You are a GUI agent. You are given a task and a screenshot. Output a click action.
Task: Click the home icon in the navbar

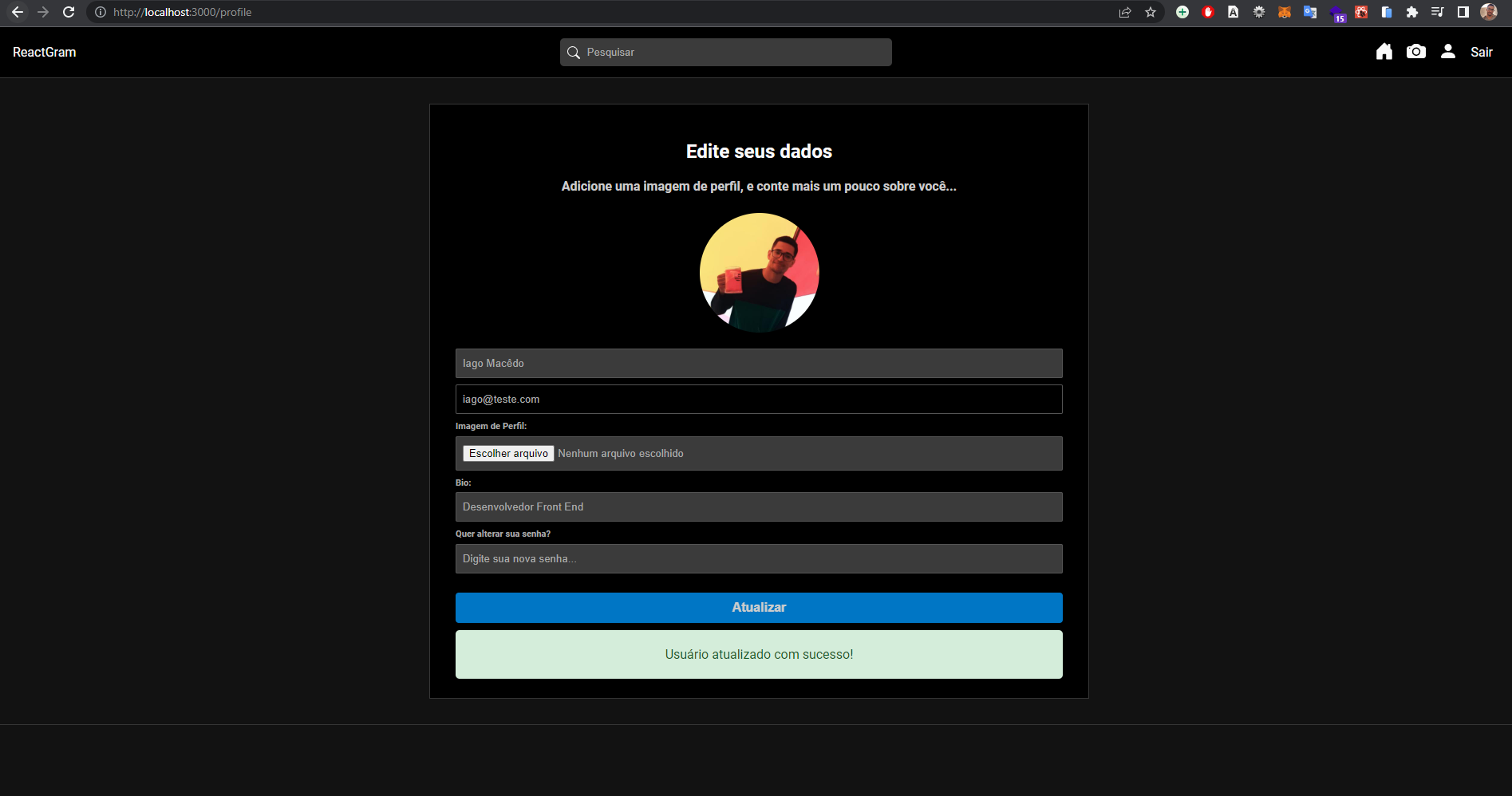pyautogui.click(x=1384, y=52)
